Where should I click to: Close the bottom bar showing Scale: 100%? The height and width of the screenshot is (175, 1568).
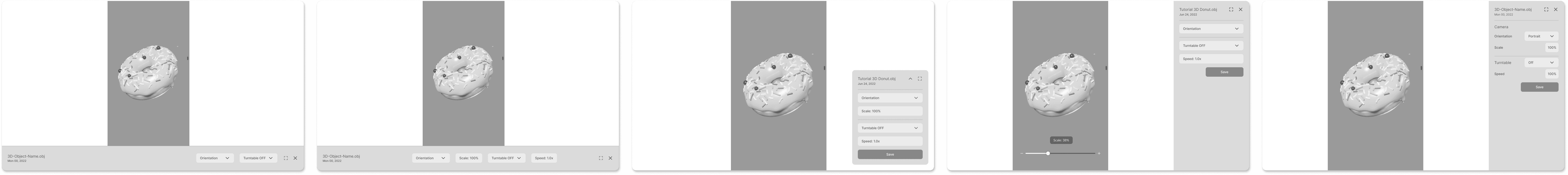click(610, 158)
